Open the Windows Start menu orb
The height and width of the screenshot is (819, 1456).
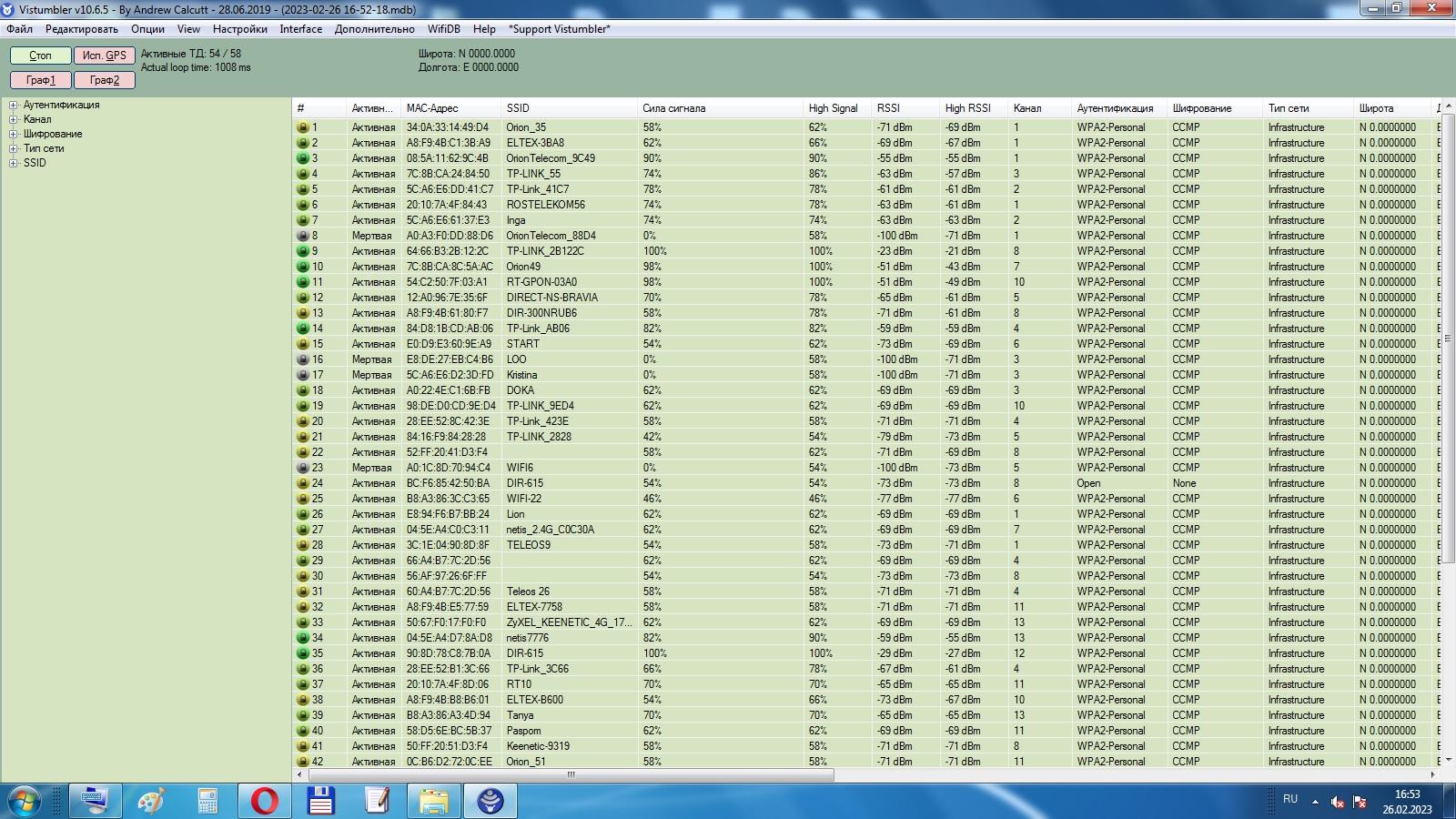point(25,802)
